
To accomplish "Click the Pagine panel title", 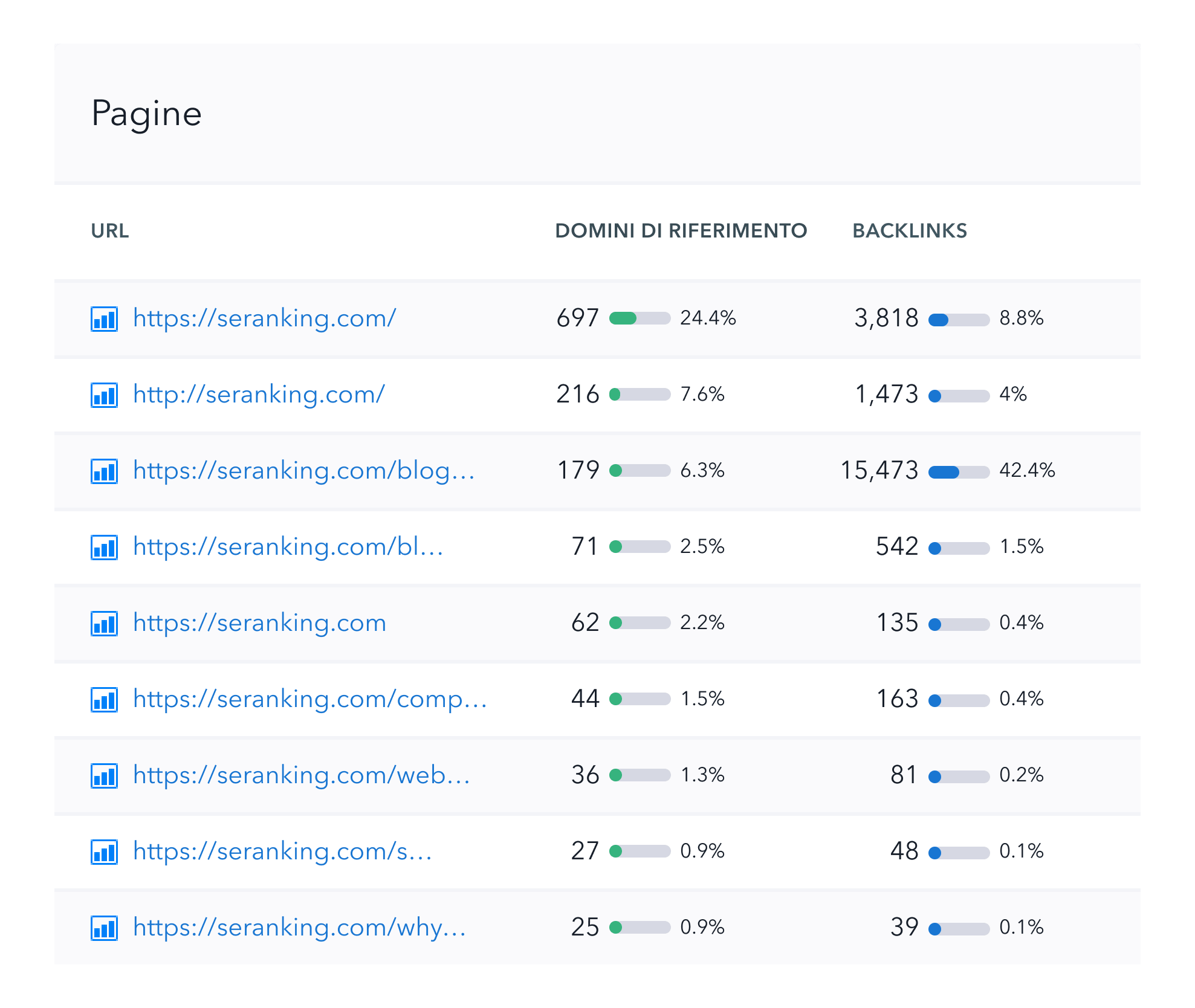I will click(x=146, y=114).
